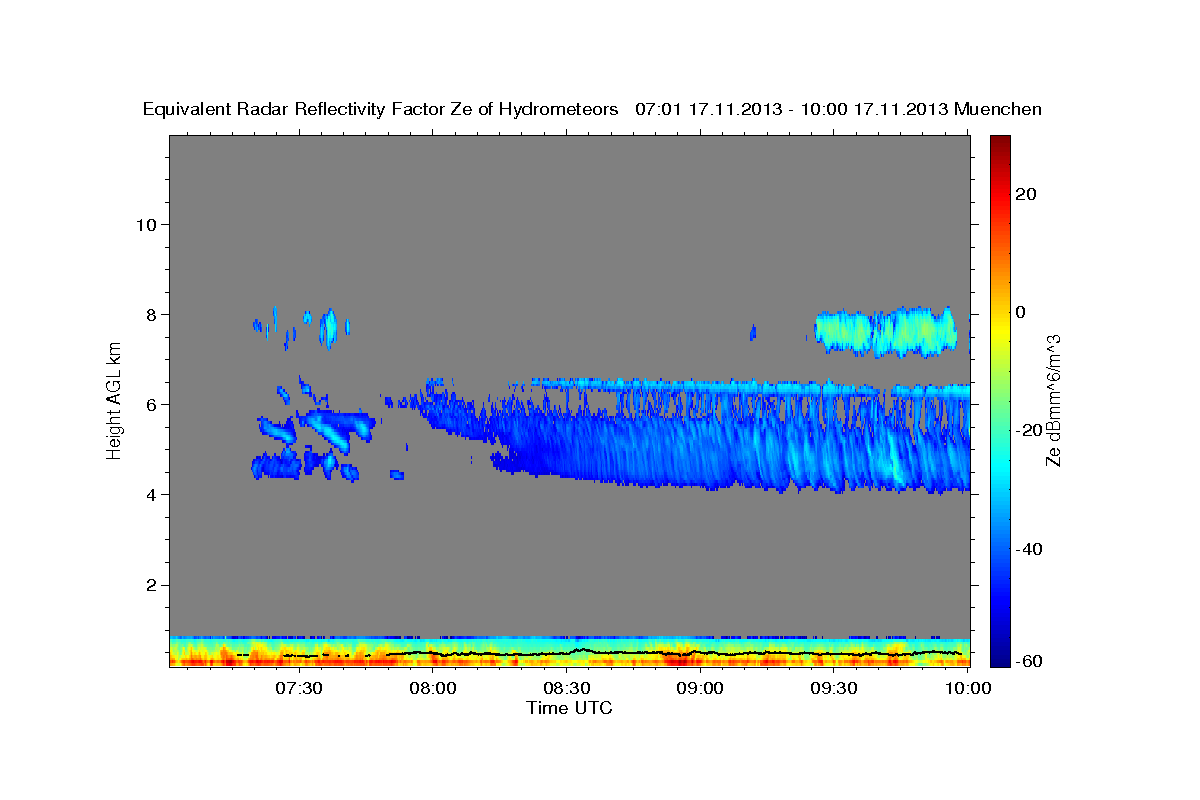
Task: Click the height label '6'
Action: 149,404
